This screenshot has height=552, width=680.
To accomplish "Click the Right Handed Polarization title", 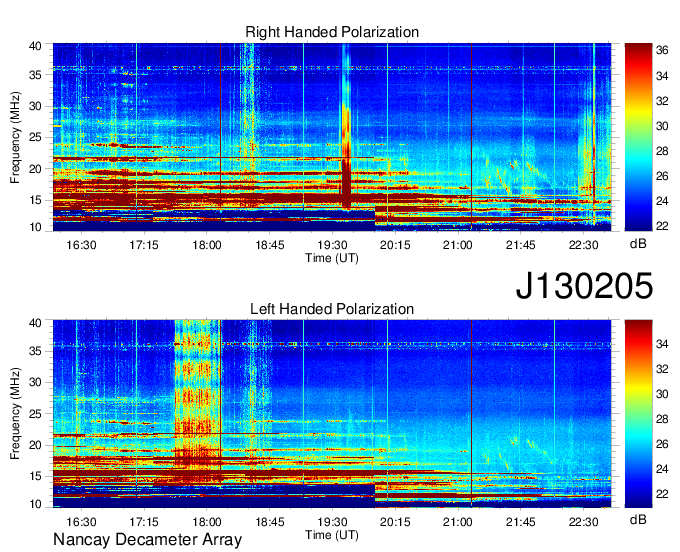I will point(332,32).
